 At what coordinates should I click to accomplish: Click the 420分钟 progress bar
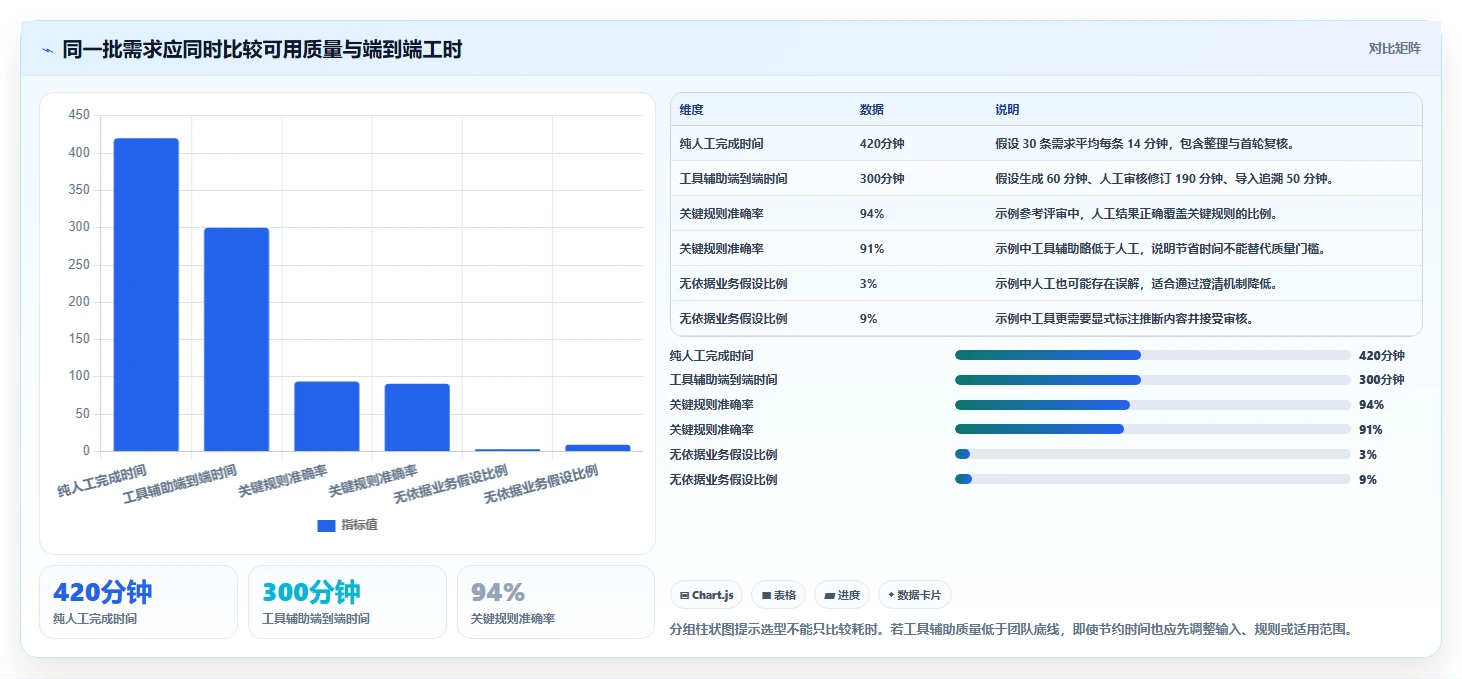(x=1153, y=355)
